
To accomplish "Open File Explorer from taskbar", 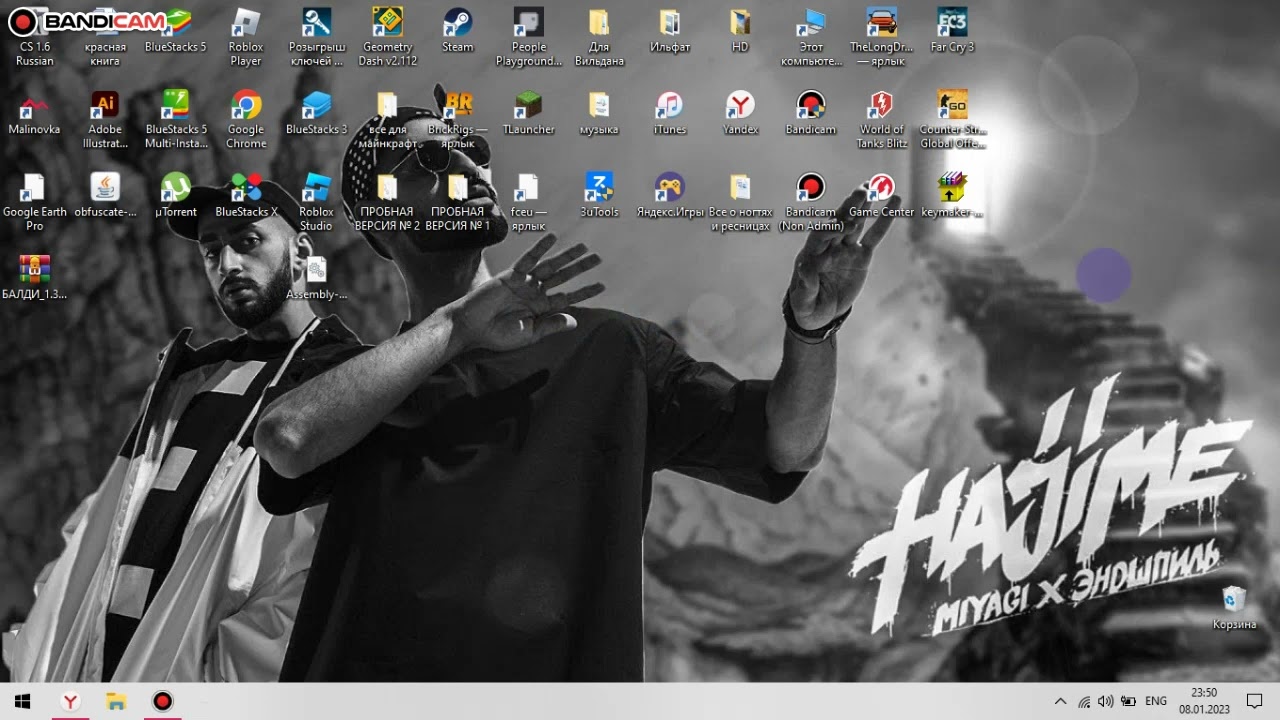I will [116, 701].
